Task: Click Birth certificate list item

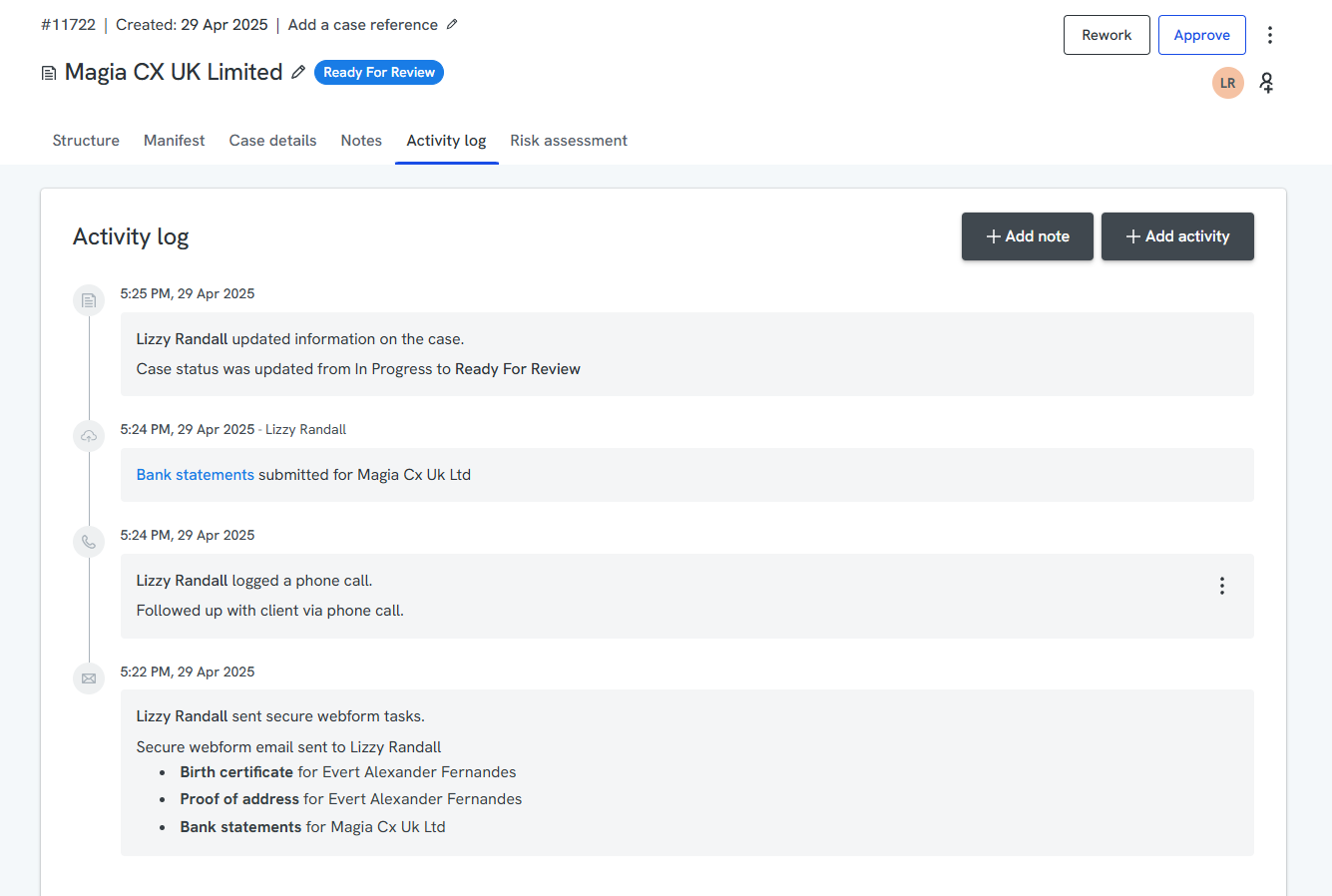Action: click(348, 772)
